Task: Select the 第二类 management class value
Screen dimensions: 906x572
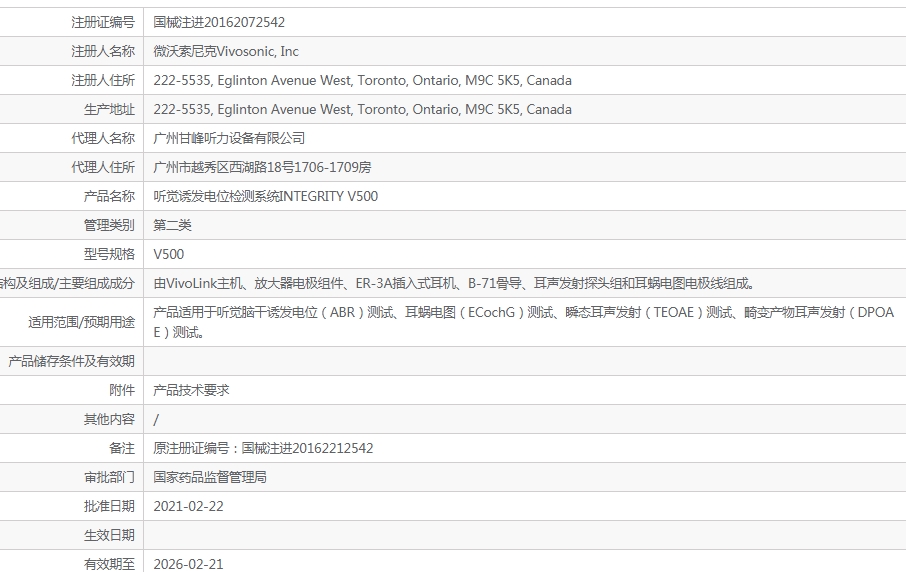Action: pos(172,225)
